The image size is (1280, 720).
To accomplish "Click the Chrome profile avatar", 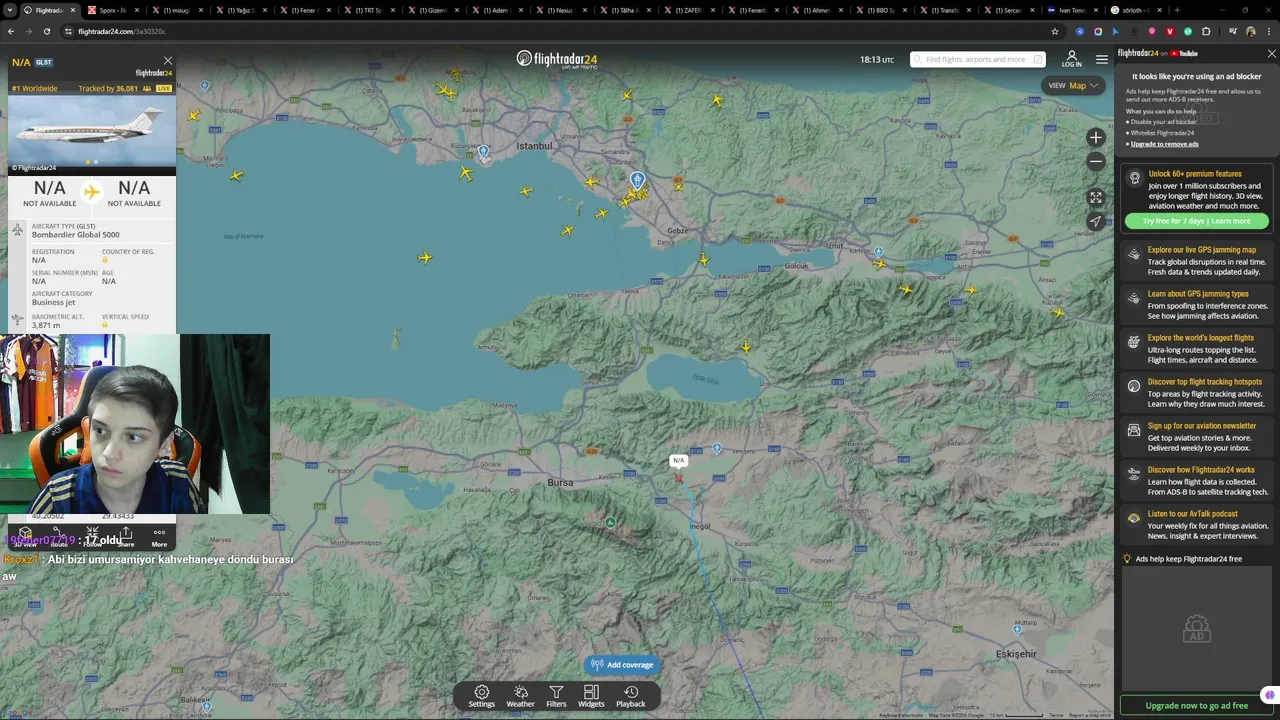I will (x=1251, y=31).
